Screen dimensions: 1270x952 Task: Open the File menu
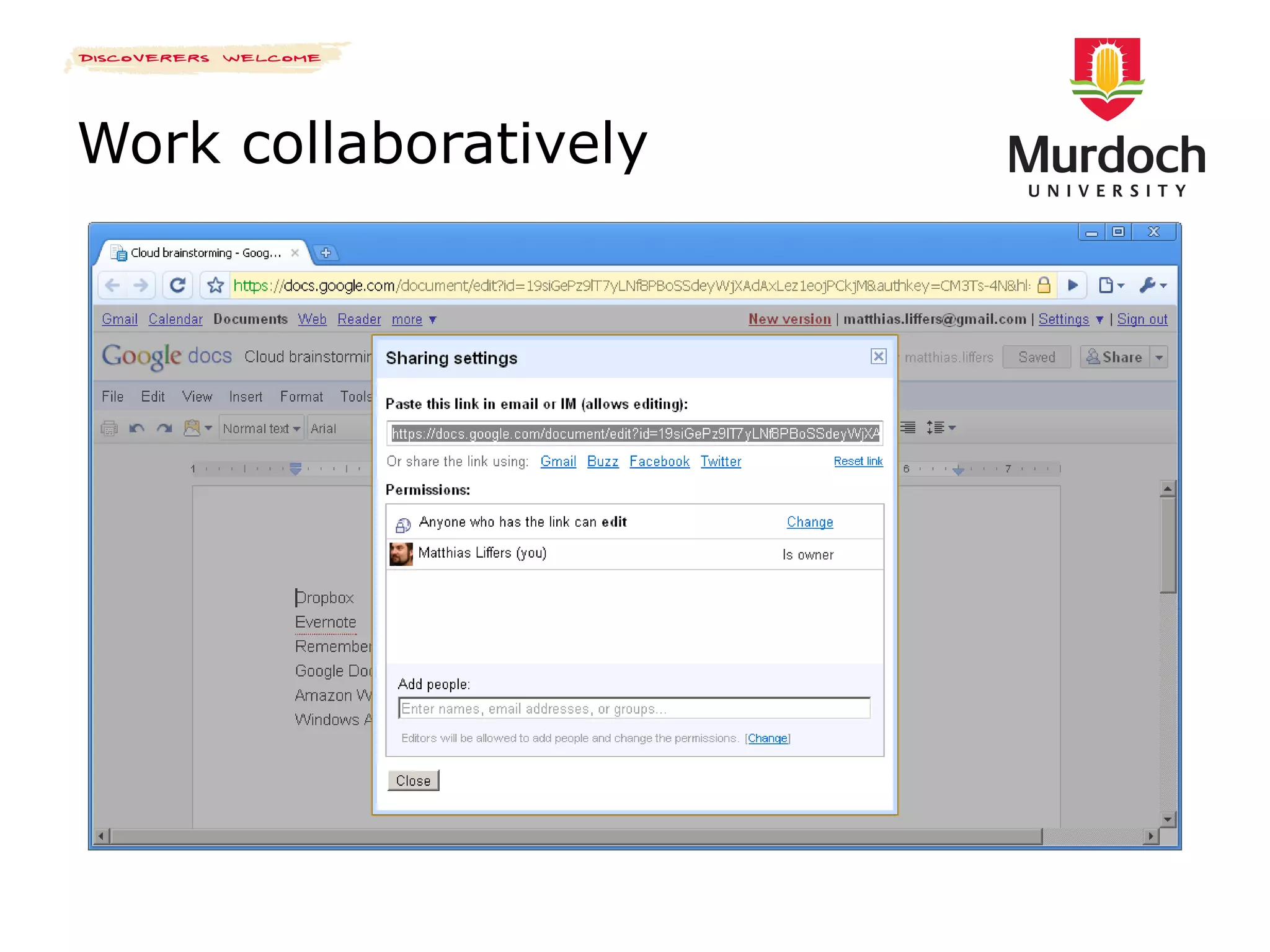112,397
